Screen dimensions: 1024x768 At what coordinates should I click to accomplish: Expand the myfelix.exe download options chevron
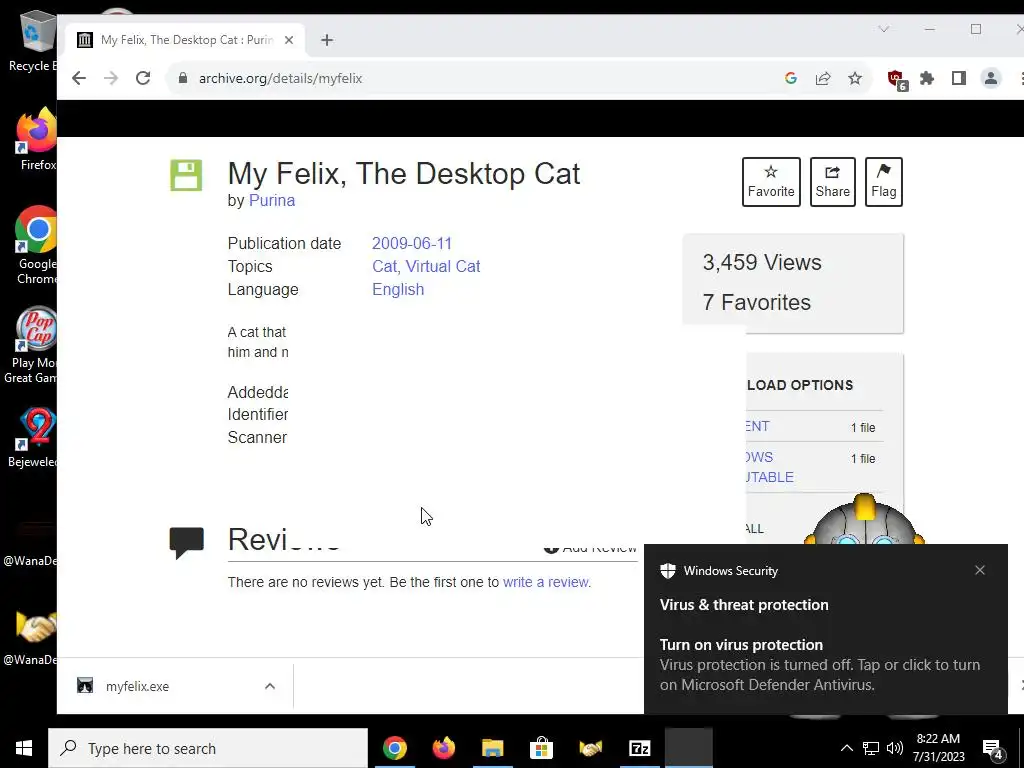(270, 686)
